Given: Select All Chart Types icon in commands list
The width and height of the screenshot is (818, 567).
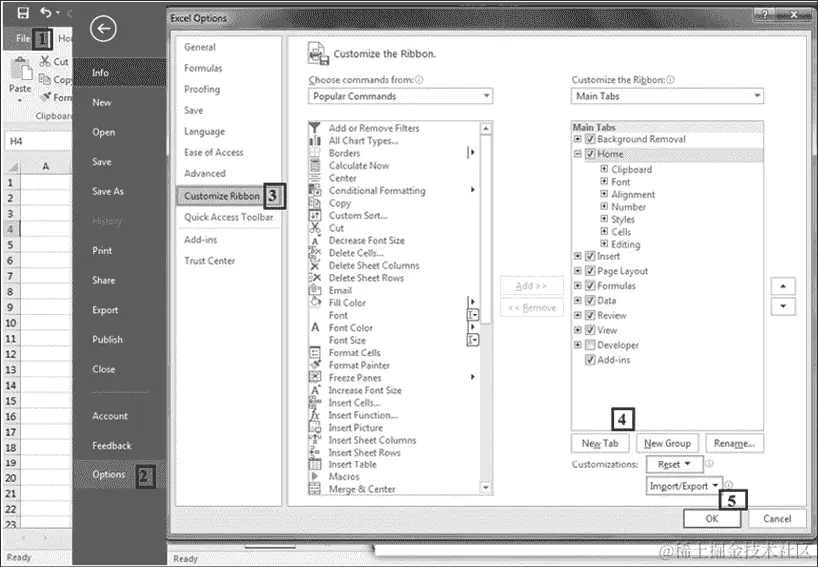Looking at the screenshot, I should (x=315, y=140).
